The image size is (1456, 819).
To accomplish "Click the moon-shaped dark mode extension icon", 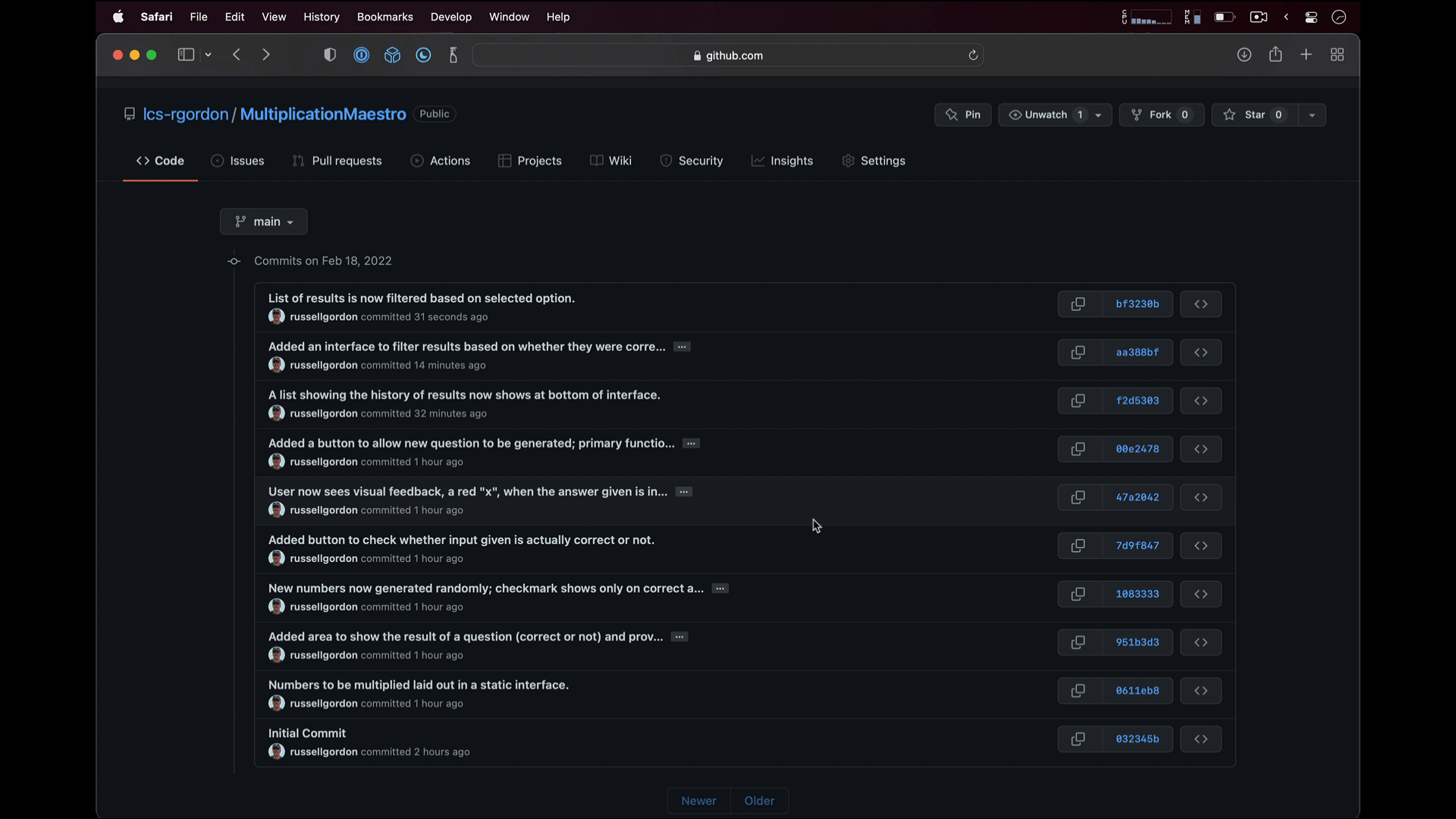I will pyautogui.click(x=423, y=55).
